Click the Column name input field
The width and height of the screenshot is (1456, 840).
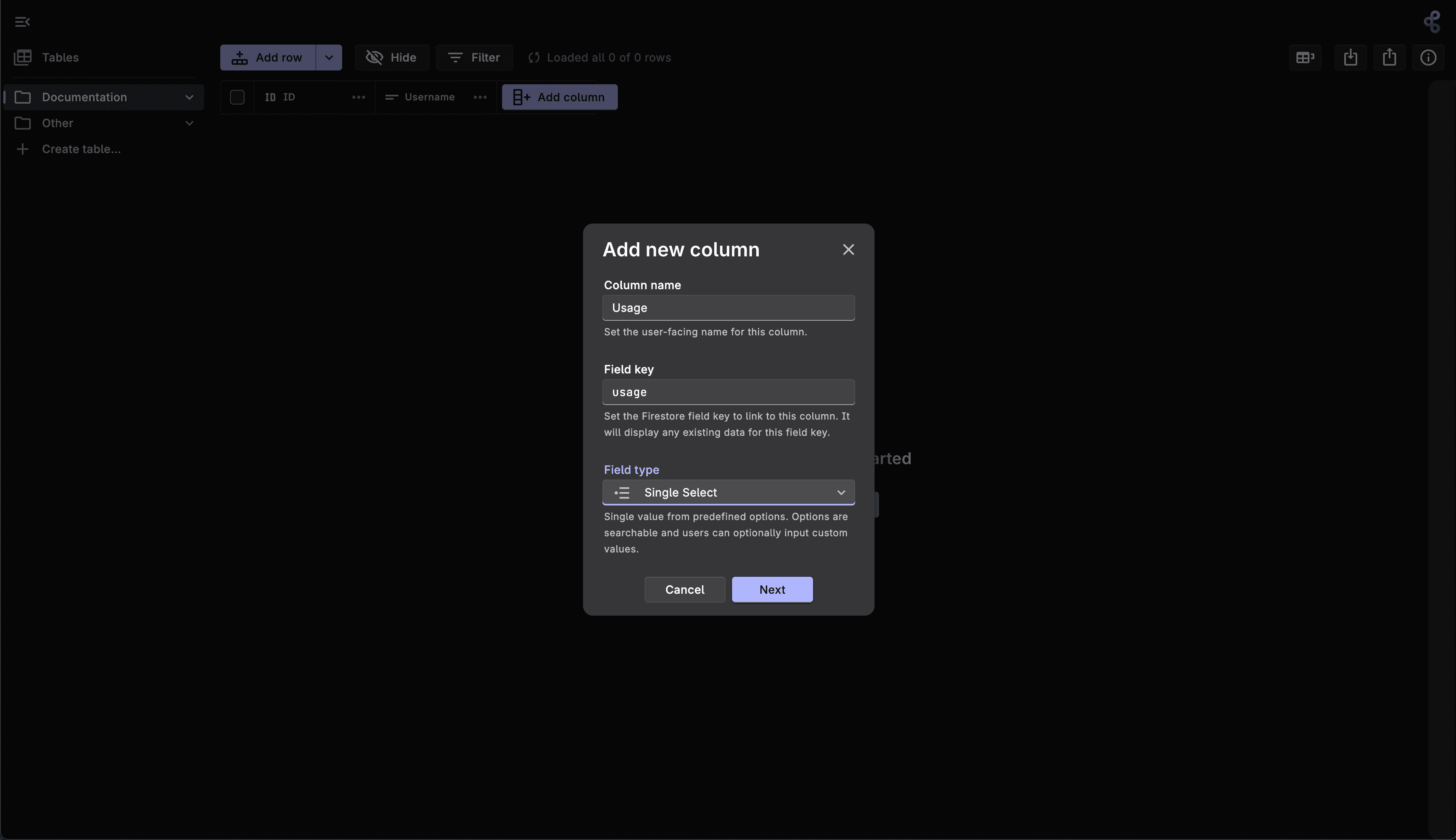pyautogui.click(x=728, y=308)
